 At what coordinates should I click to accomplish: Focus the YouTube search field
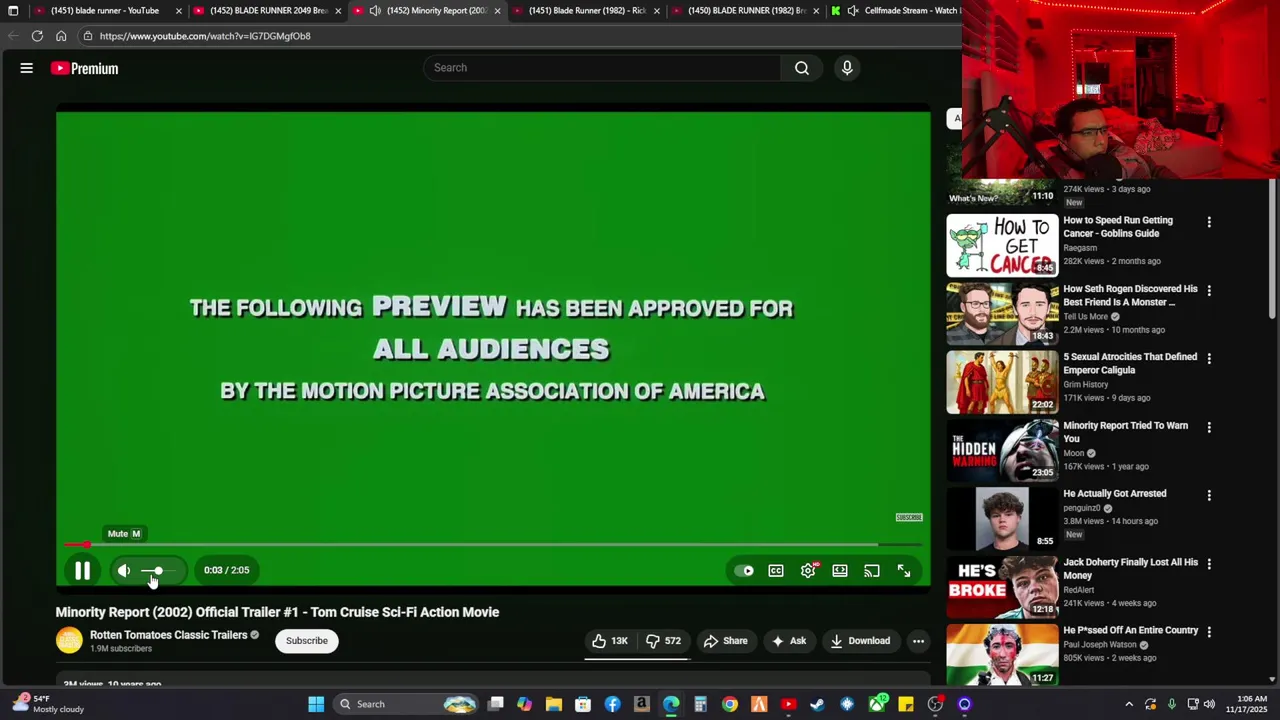click(602, 68)
